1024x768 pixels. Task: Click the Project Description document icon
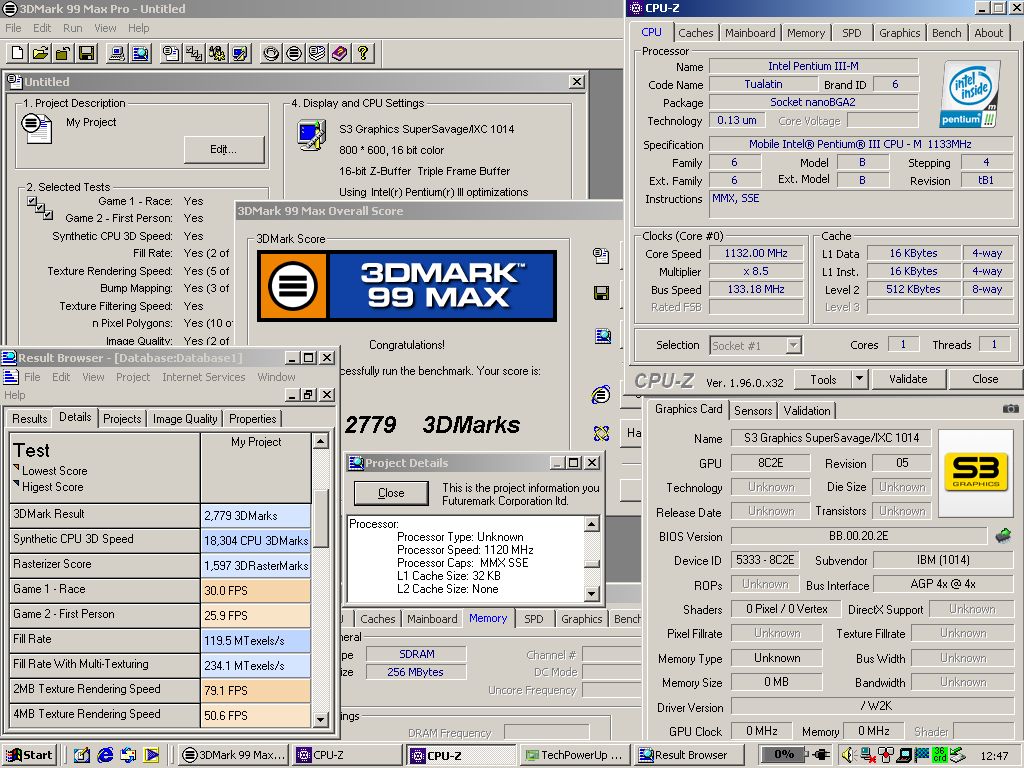pyautogui.click(x=37, y=127)
